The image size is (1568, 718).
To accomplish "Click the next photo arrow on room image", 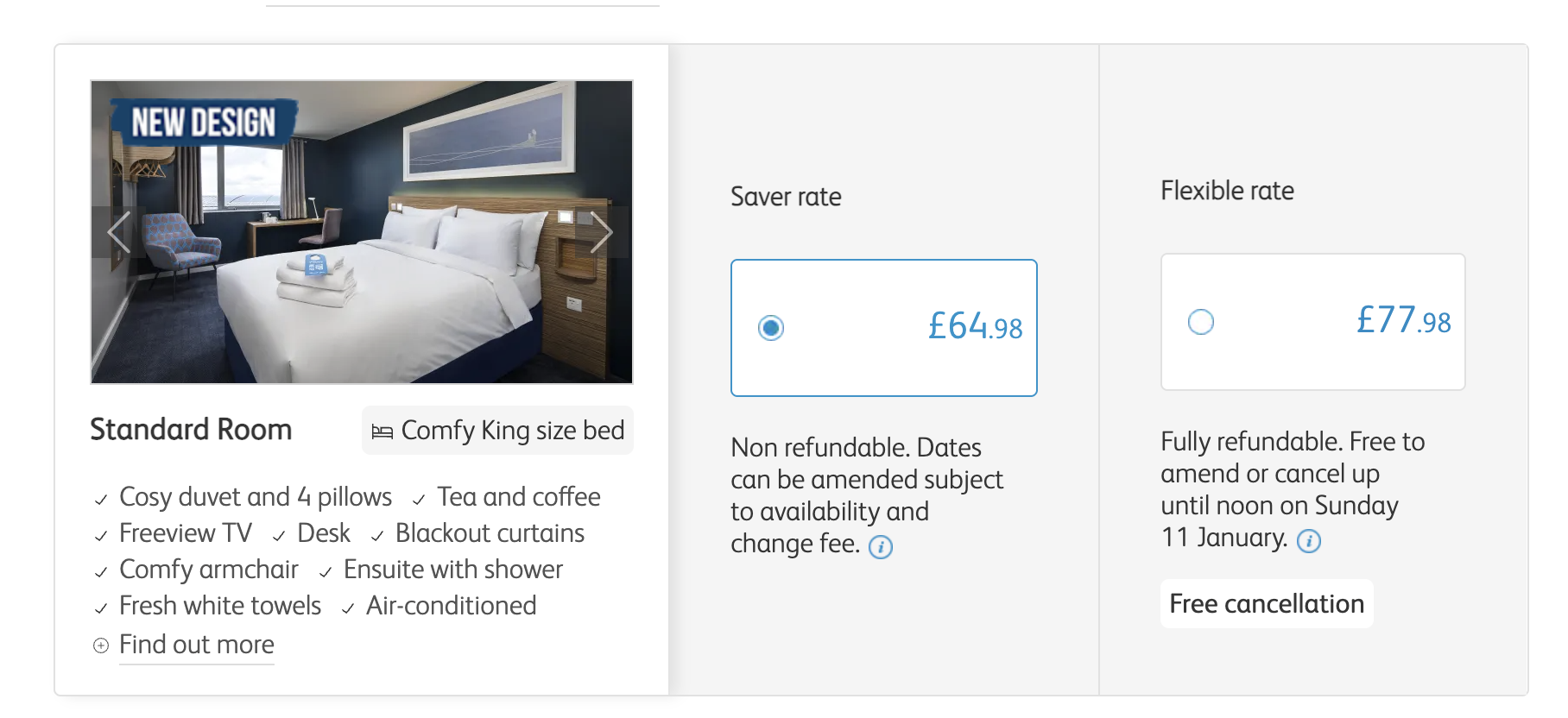I will tap(602, 232).
